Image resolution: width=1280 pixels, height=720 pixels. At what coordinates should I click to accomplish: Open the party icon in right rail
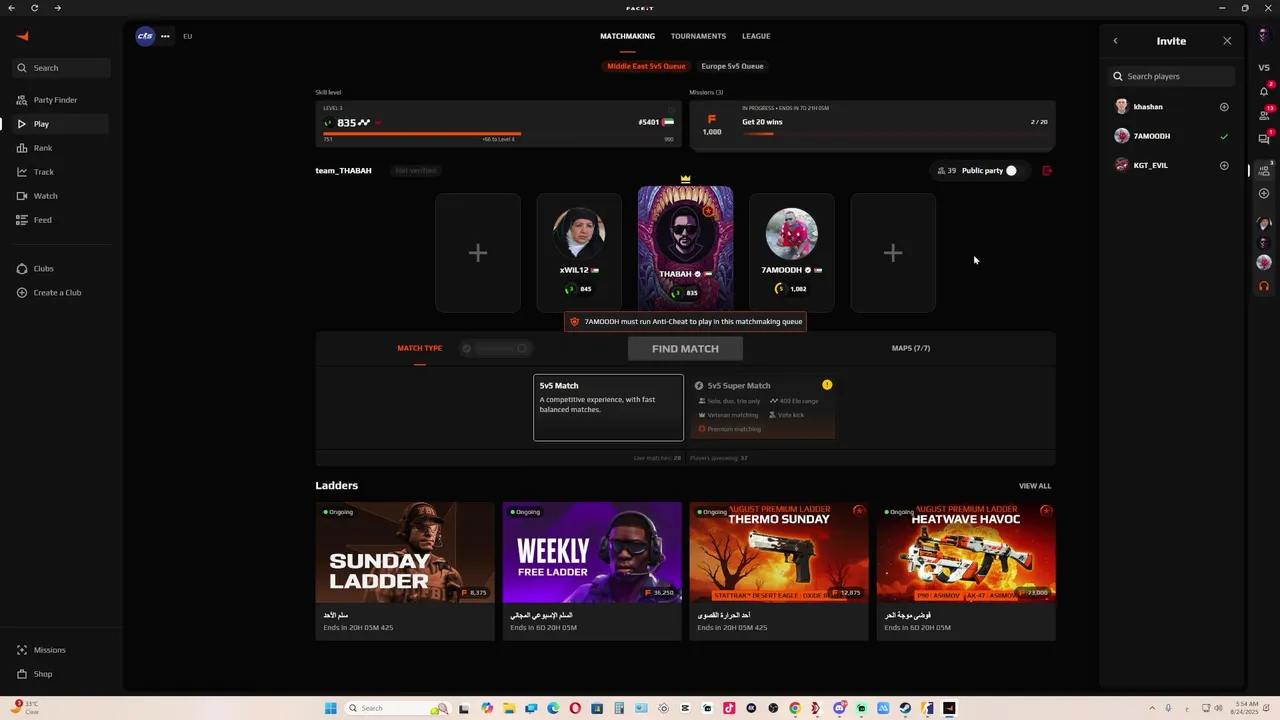(x=1264, y=170)
